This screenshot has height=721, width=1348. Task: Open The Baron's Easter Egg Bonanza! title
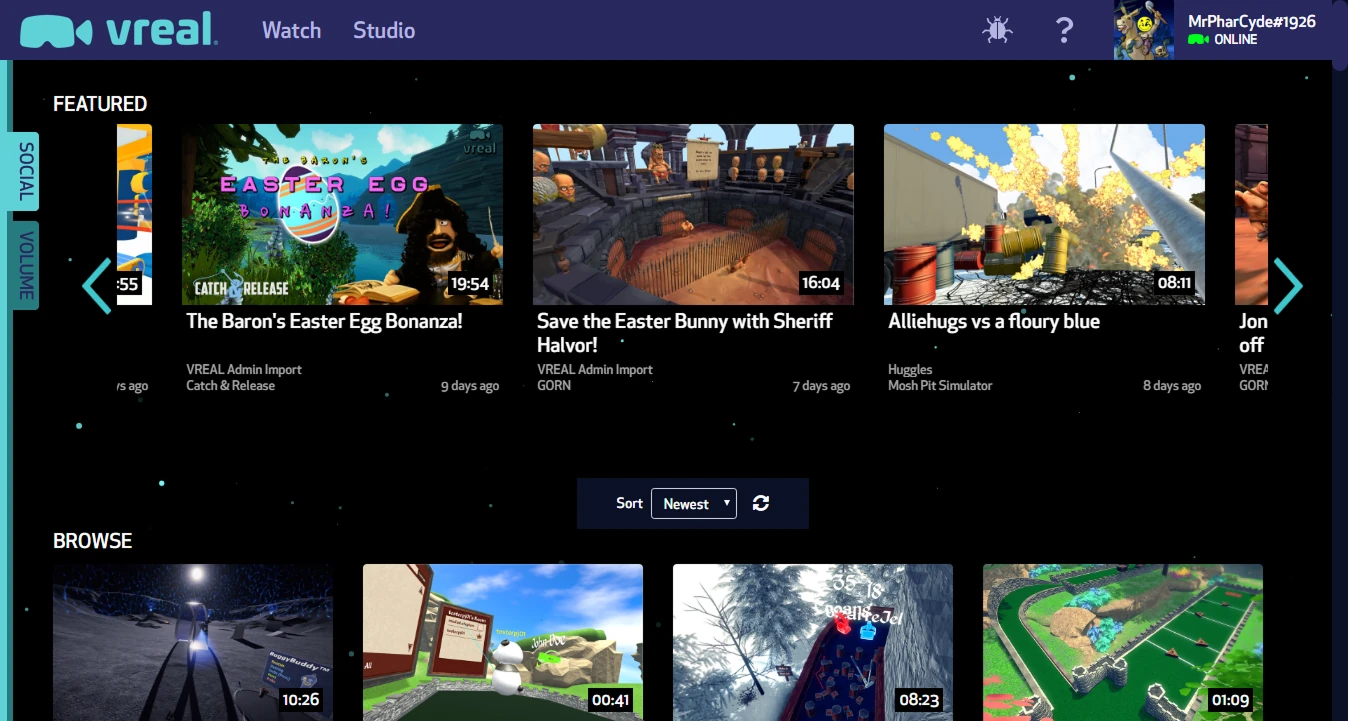click(x=325, y=321)
